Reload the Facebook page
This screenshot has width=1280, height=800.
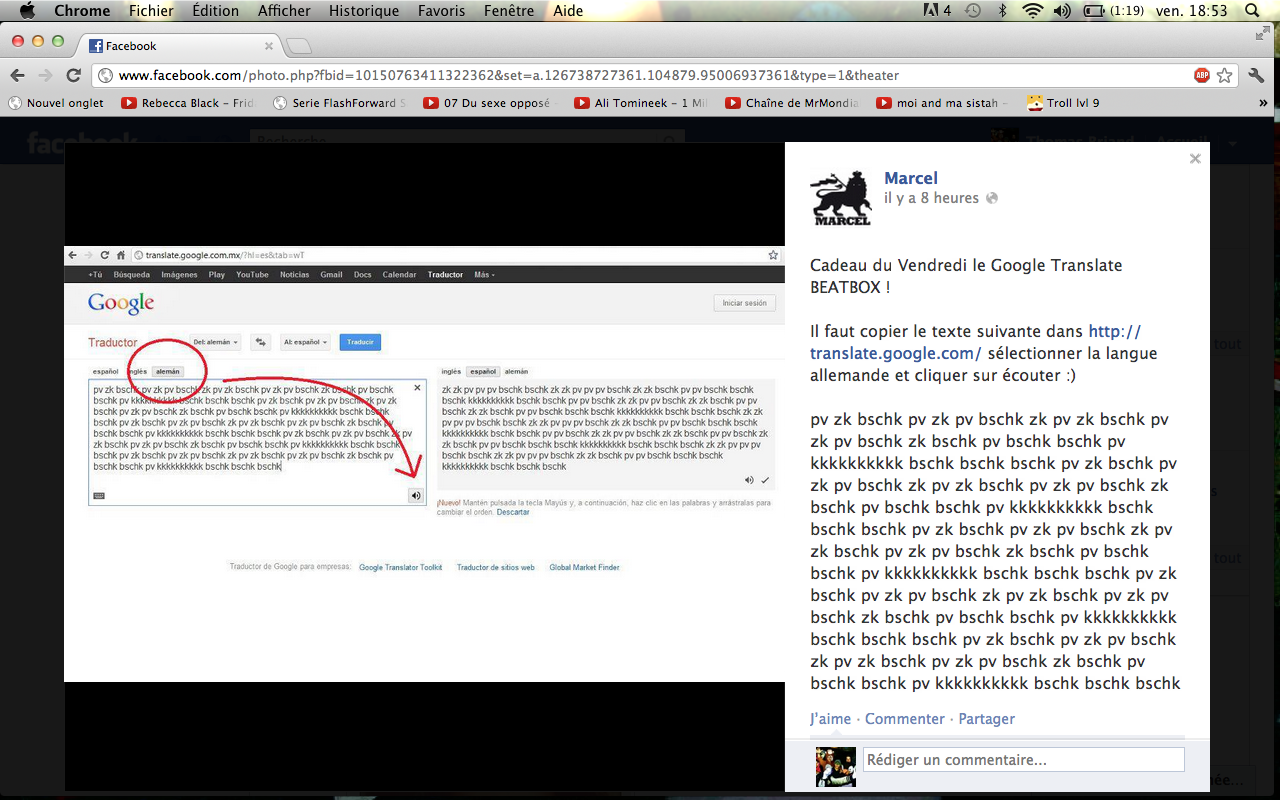click(73, 75)
